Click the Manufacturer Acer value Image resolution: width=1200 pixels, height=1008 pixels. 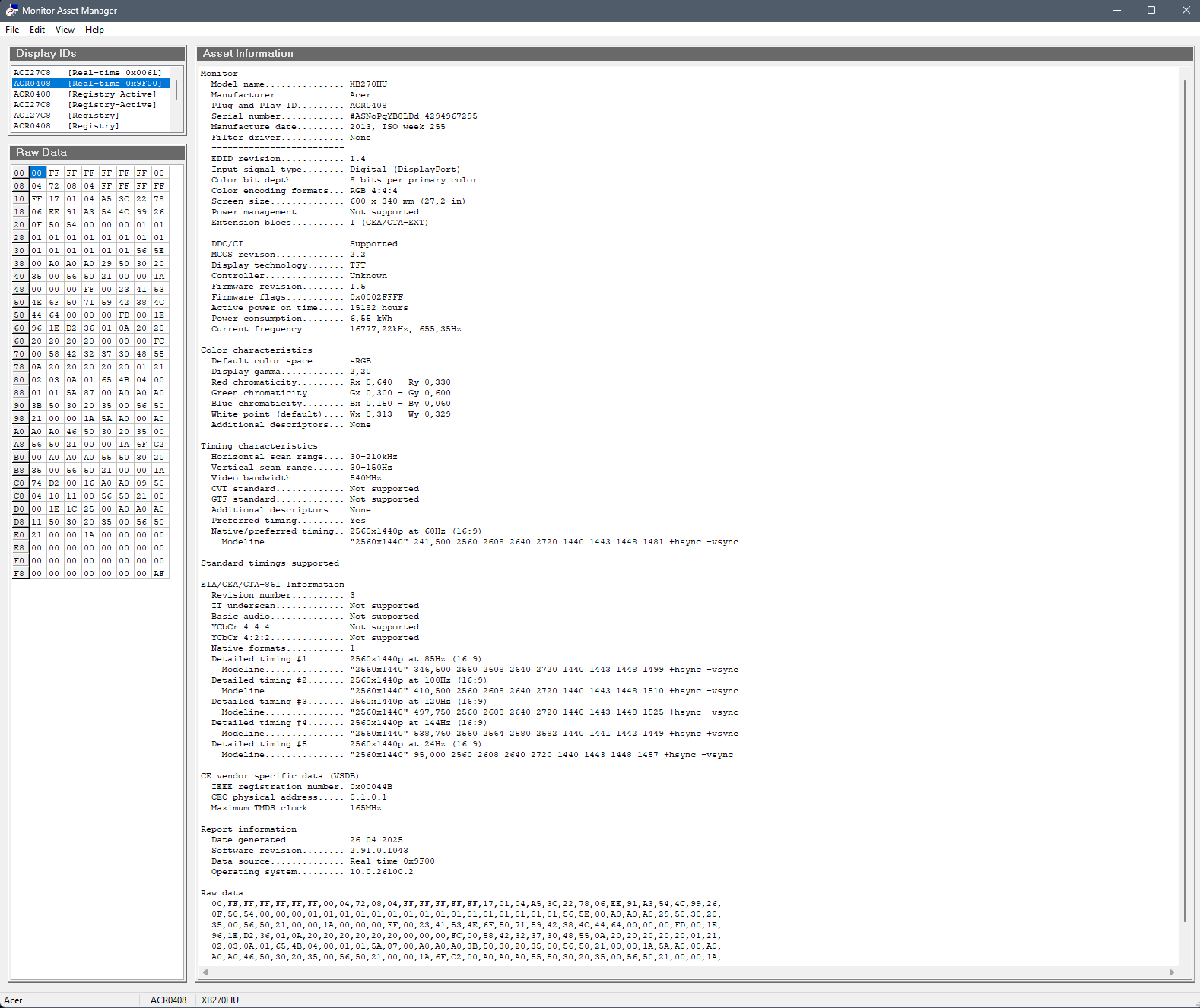[x=360, y=95]
